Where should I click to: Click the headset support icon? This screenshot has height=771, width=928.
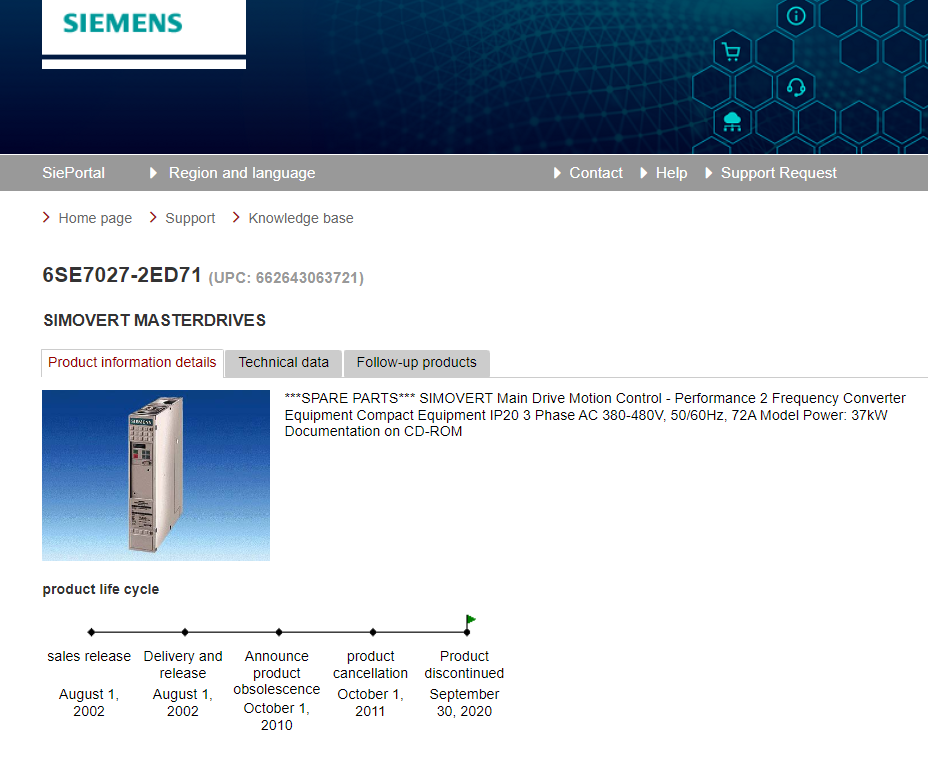[x=796, y=87]
